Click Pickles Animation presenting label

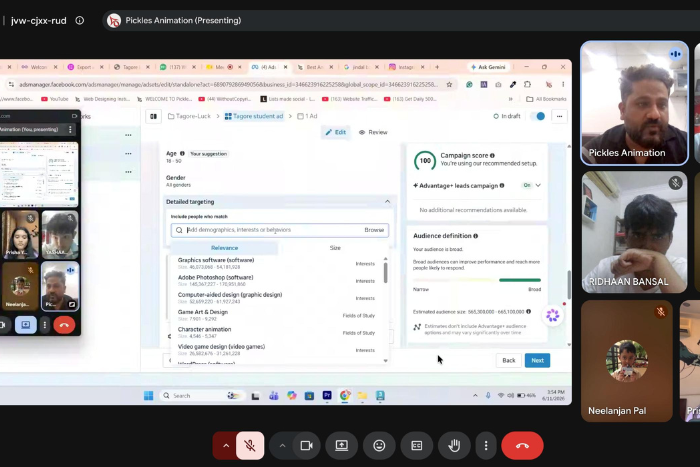(x=183, y=21)
